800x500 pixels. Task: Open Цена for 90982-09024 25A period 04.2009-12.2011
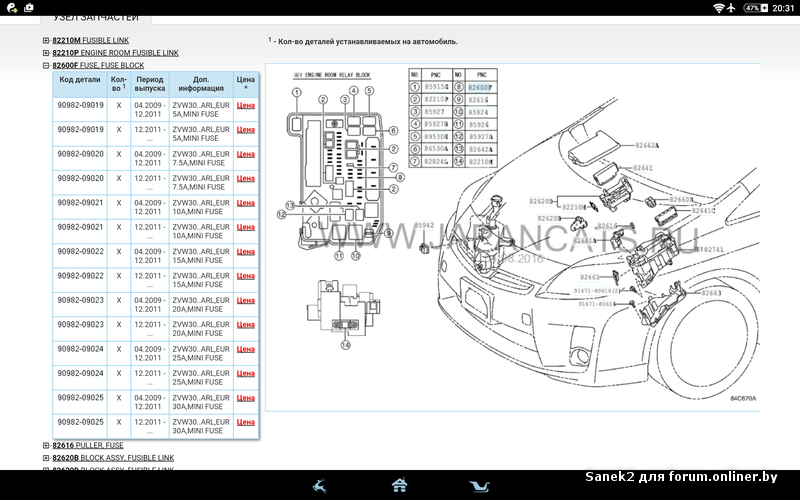coord(245,349)
